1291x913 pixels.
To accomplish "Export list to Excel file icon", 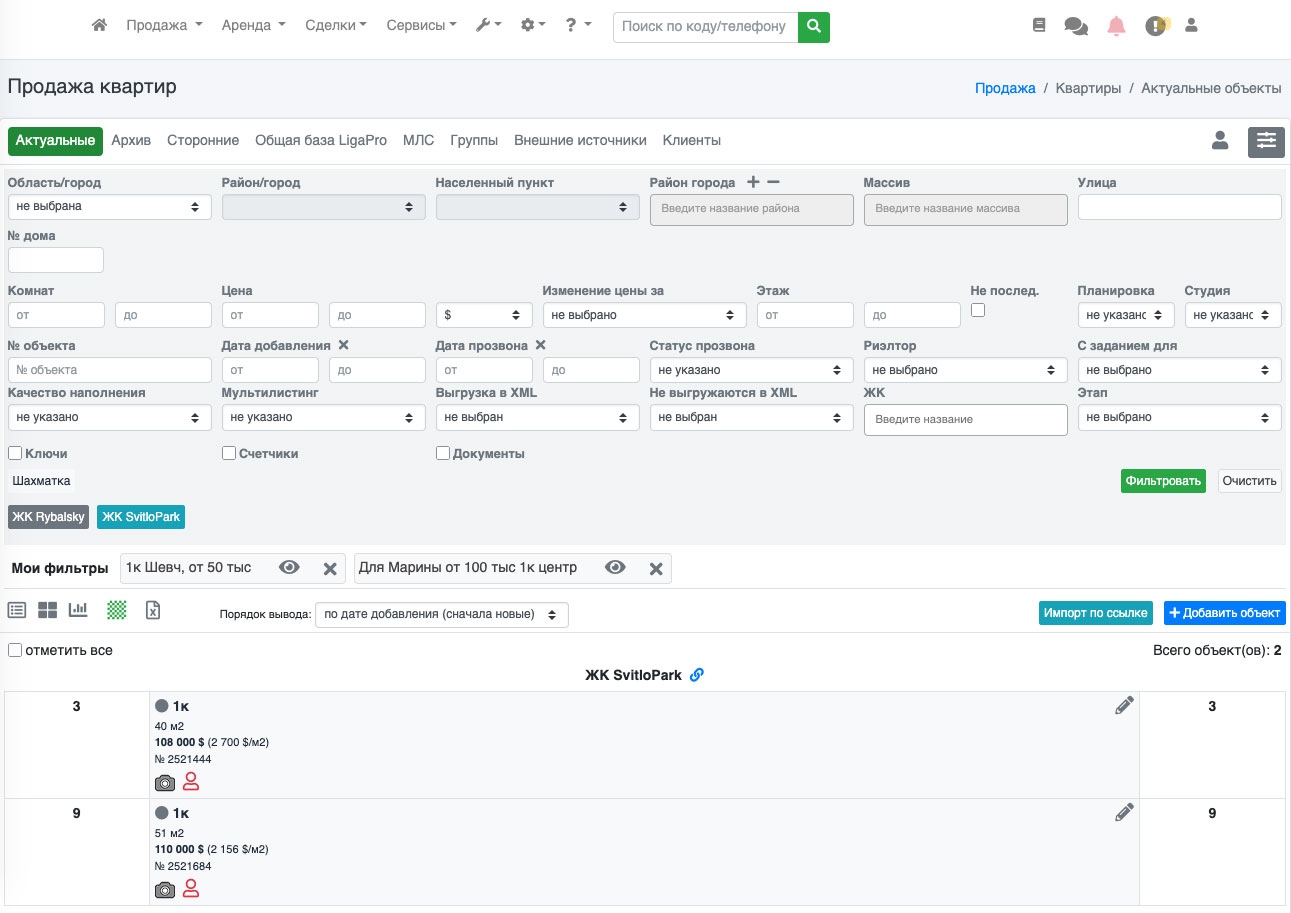I will (153, 610).
